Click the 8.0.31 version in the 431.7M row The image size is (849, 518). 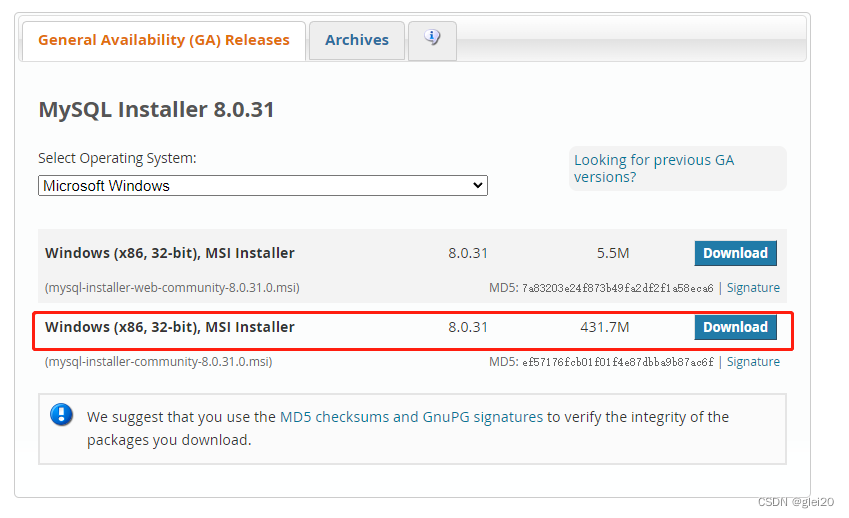[x=468, y=327]
